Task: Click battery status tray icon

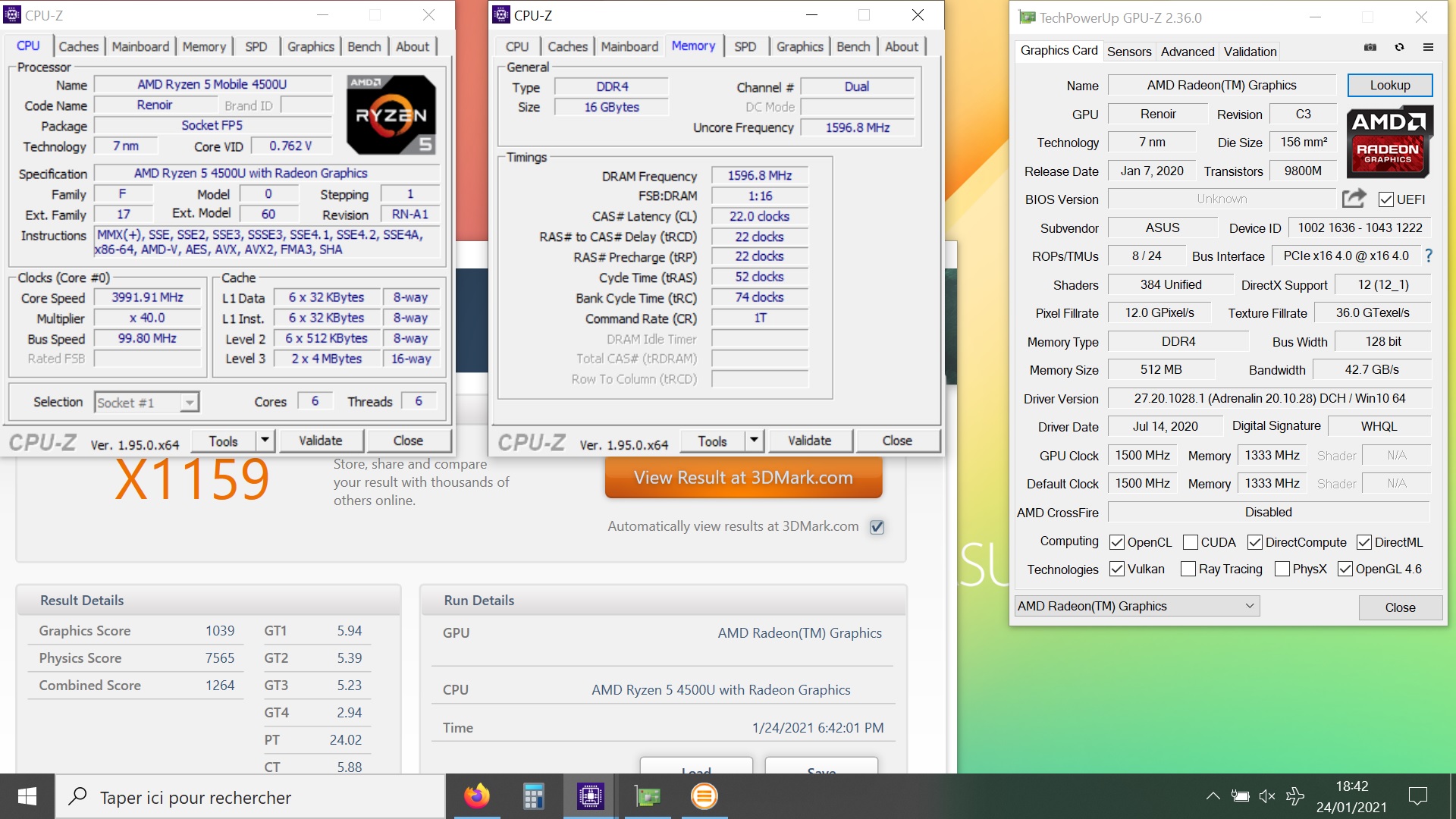Action: click(x=1241, y=796)
